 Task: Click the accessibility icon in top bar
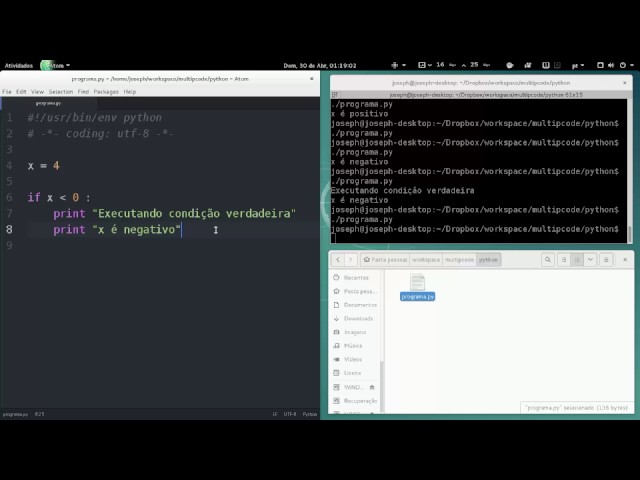point(394,65)
